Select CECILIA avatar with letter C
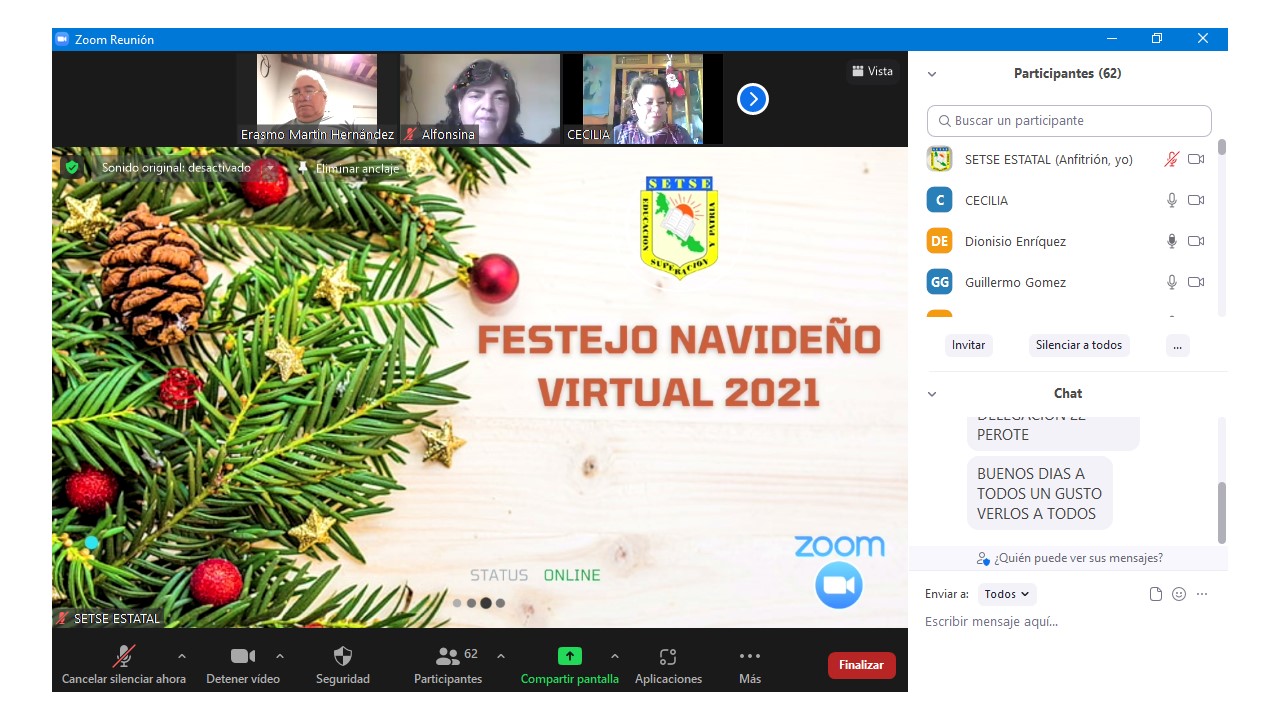The width and height of the screenshot is (1280, 720). pos(939,200)
